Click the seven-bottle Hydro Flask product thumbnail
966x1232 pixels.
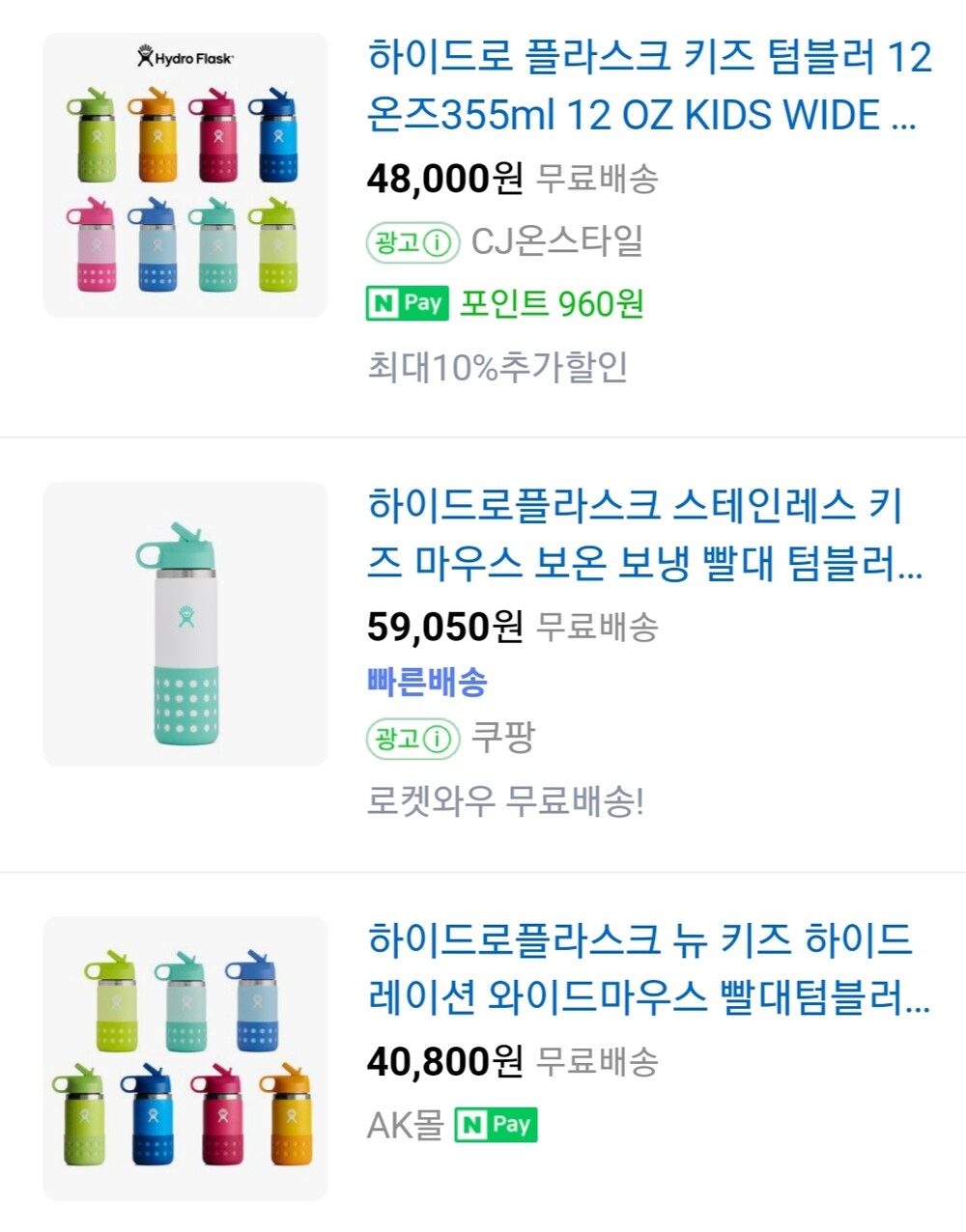[185, 1058]
